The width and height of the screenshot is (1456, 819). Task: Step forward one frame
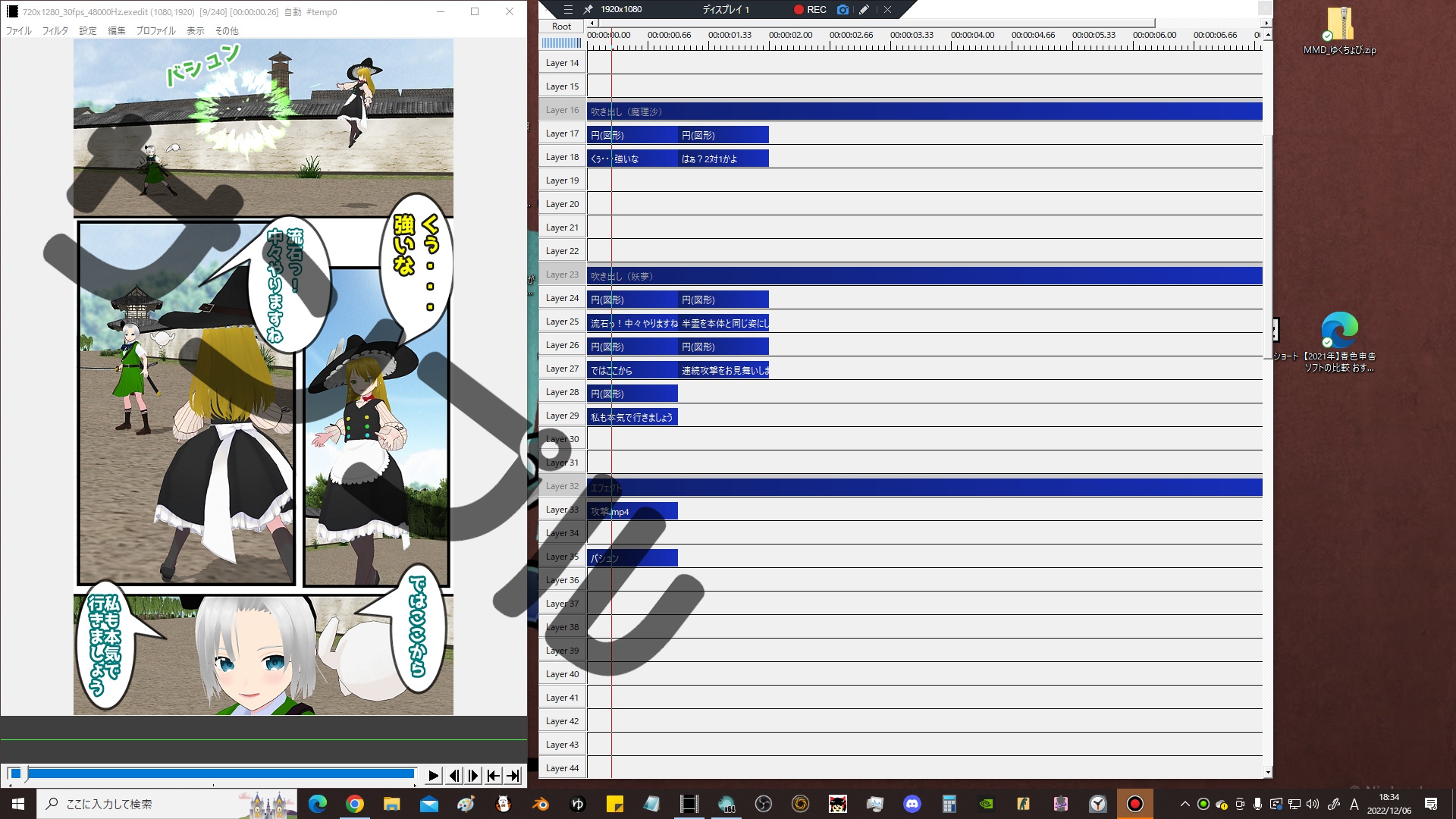[x=473, y=775]
